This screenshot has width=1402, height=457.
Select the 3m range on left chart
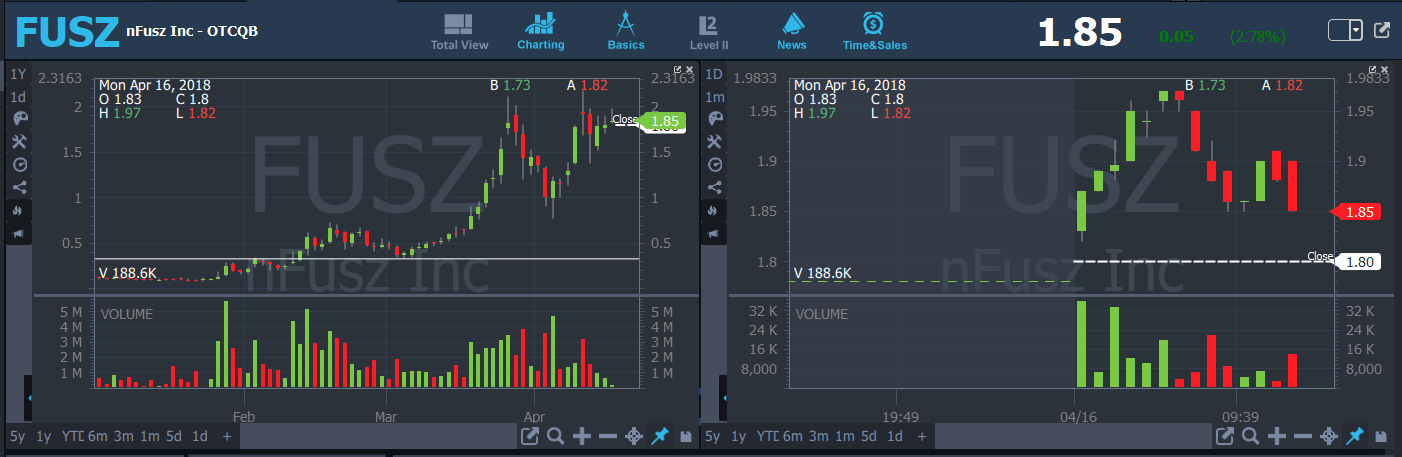tap(123, 436)
